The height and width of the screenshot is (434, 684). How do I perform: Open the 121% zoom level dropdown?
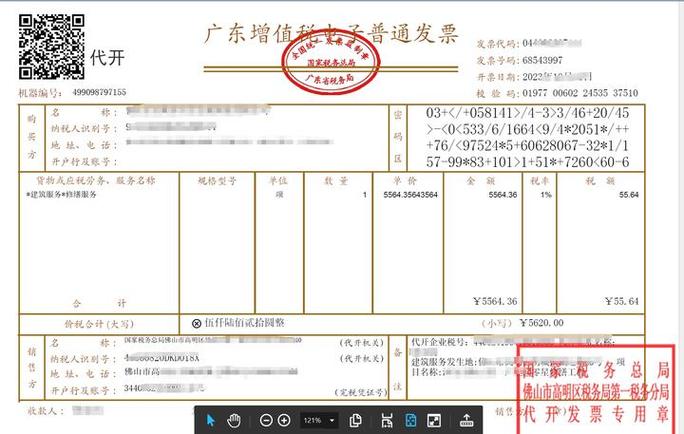[x=319, y=420]
